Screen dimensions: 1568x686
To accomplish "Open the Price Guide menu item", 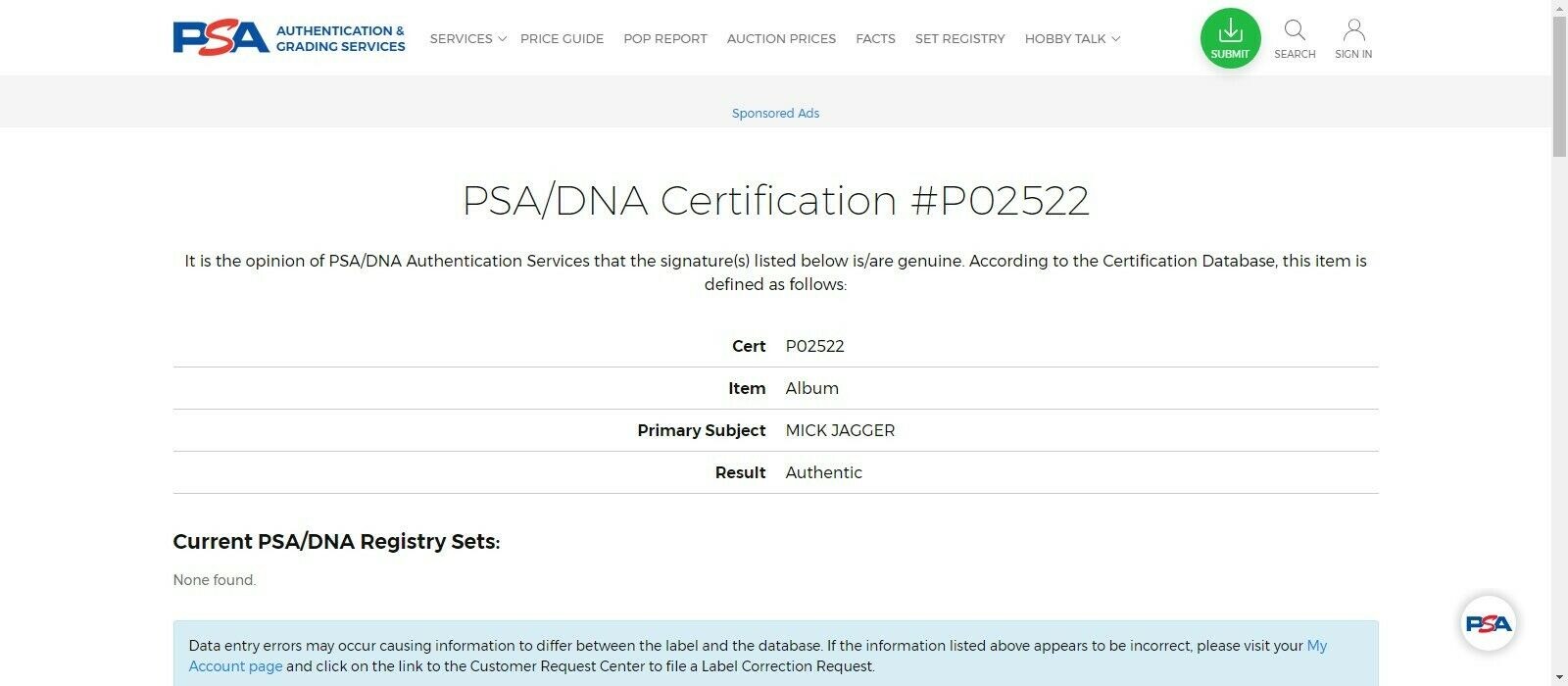I will (x=562, y=39).
